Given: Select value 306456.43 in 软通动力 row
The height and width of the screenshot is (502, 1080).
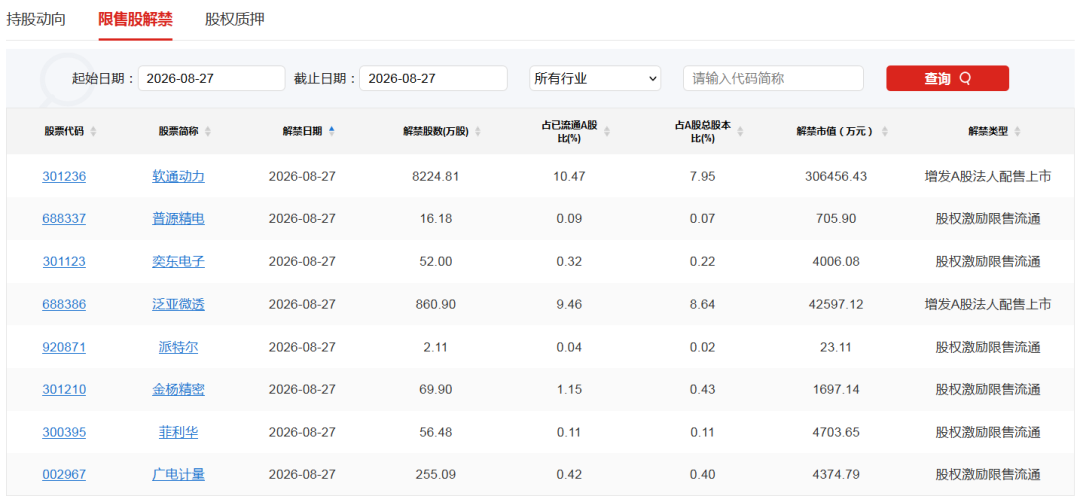Looking at the screenshot, I should (x=835, y=176).
